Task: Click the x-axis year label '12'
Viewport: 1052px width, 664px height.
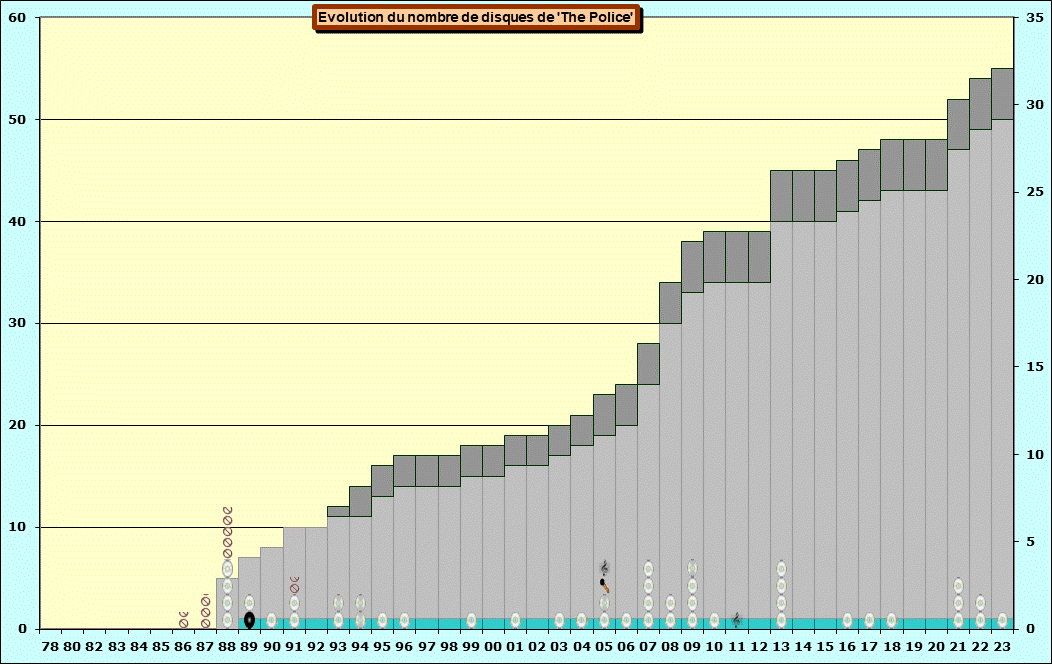Action: point(759,647)
